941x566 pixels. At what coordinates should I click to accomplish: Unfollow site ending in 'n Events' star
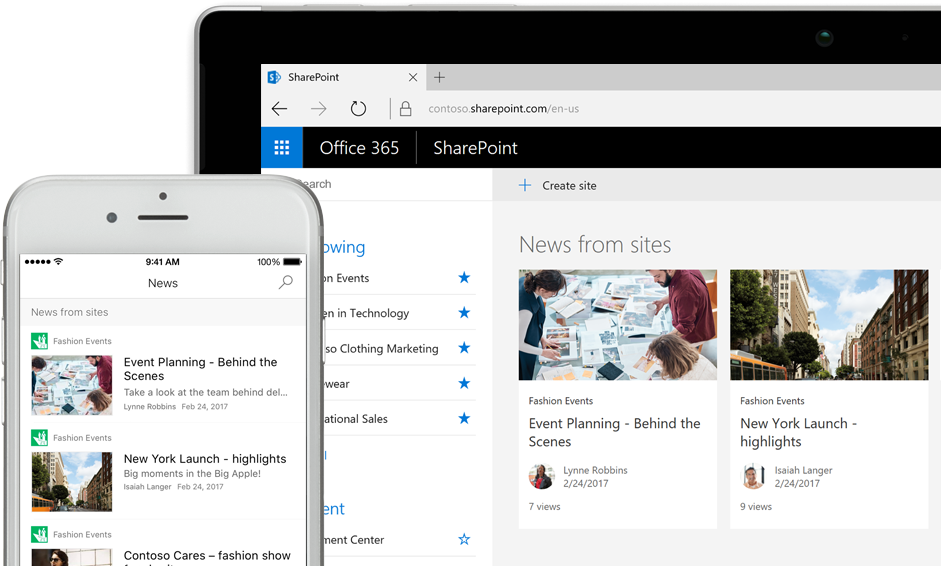tap(464, 277)
